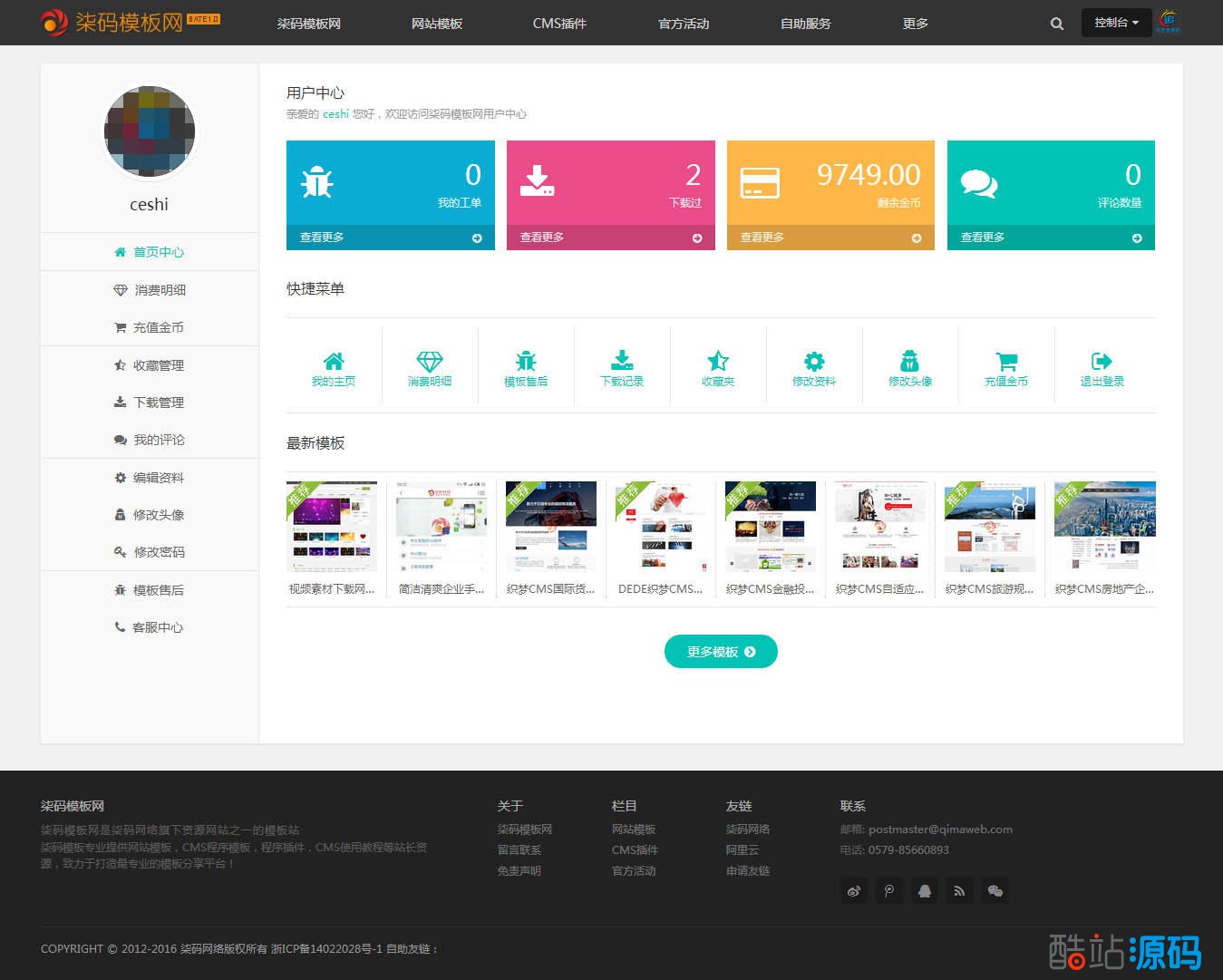Click the 退出登录 logout icon
The image size is (1223, 980).
pyautogui.click(x=1102, y=361)
